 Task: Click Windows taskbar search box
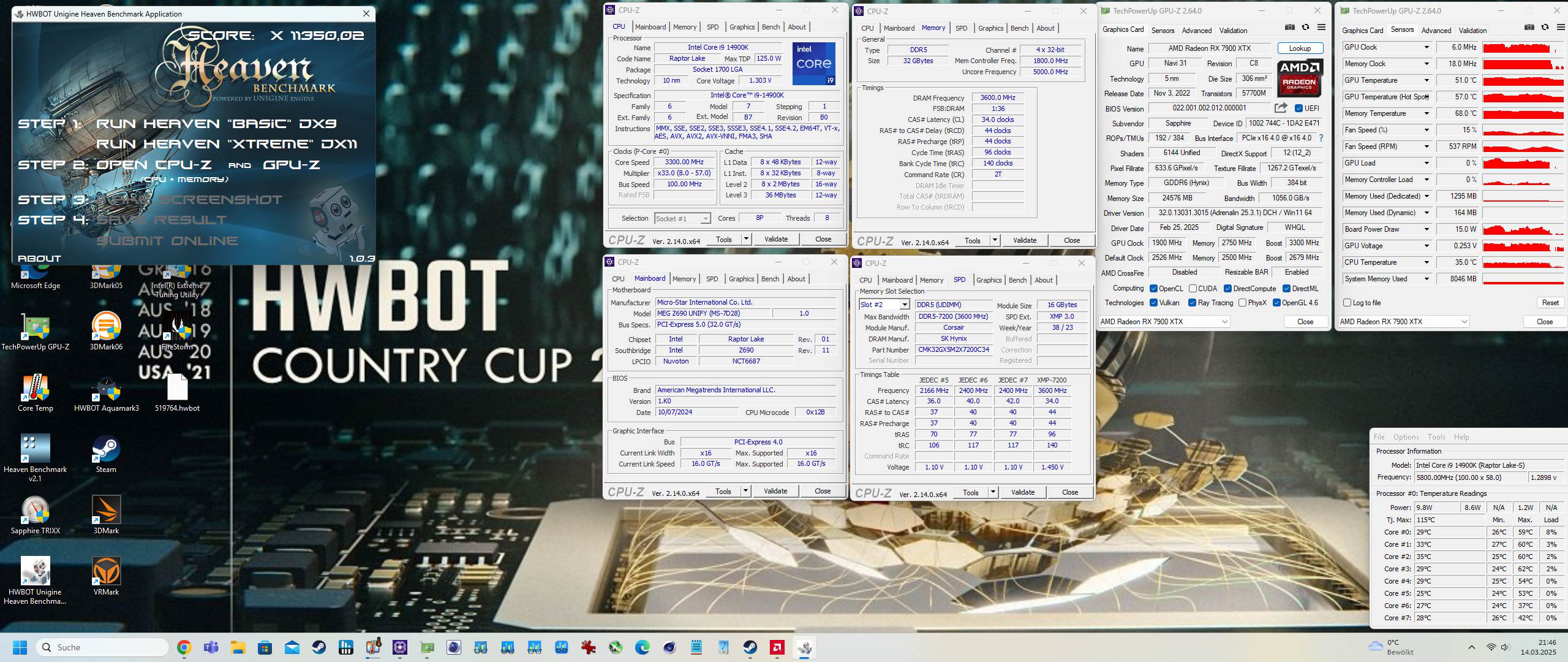[x=102, y=647]
